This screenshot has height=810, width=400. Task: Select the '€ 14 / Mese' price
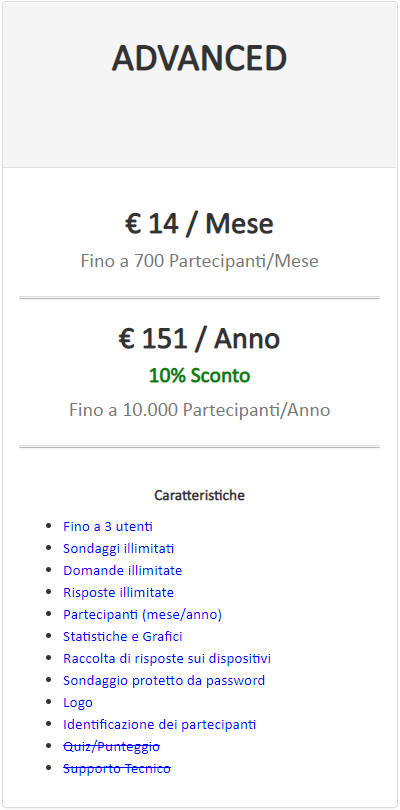[199, 224]
